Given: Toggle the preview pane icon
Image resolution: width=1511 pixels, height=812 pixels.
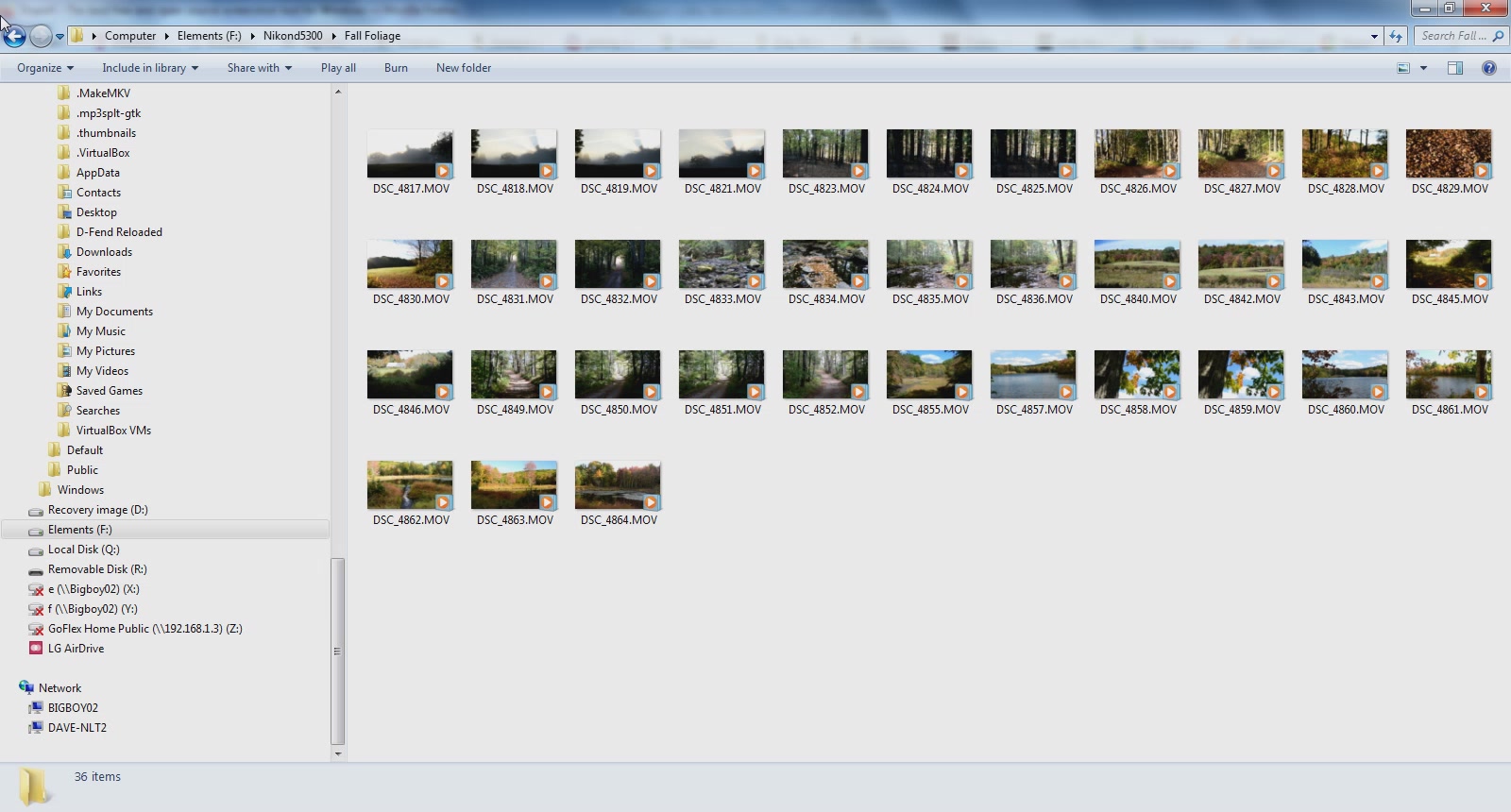Looking at the screenshot, I should pos(1455,68).
